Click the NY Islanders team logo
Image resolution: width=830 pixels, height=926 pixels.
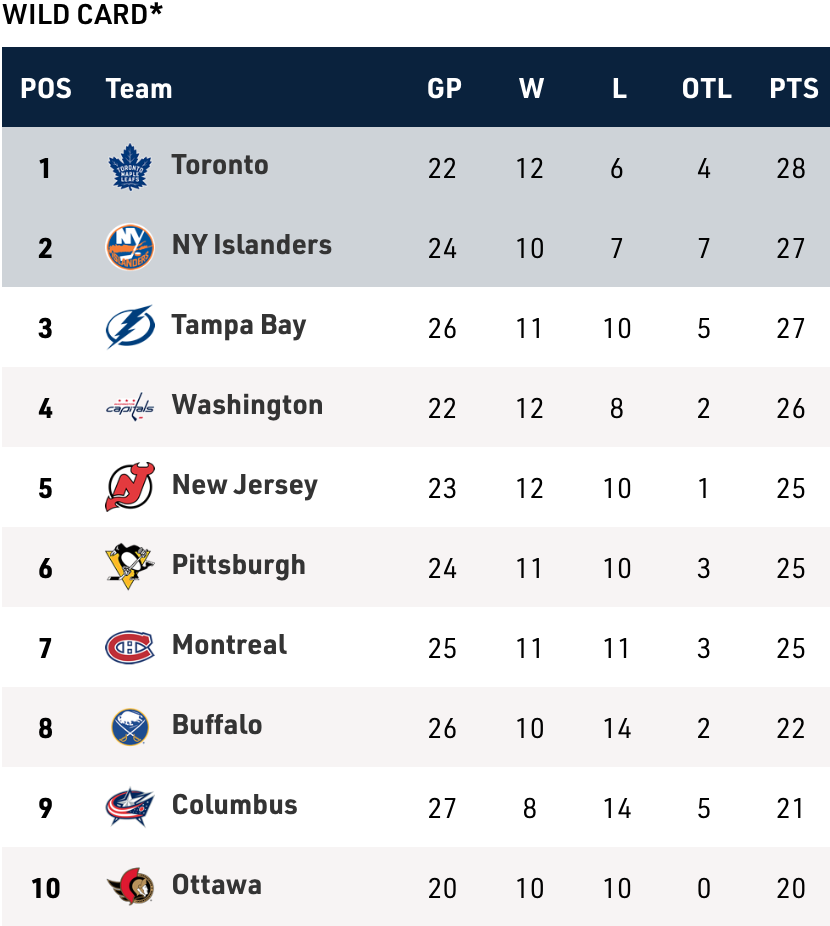point(129,247)
